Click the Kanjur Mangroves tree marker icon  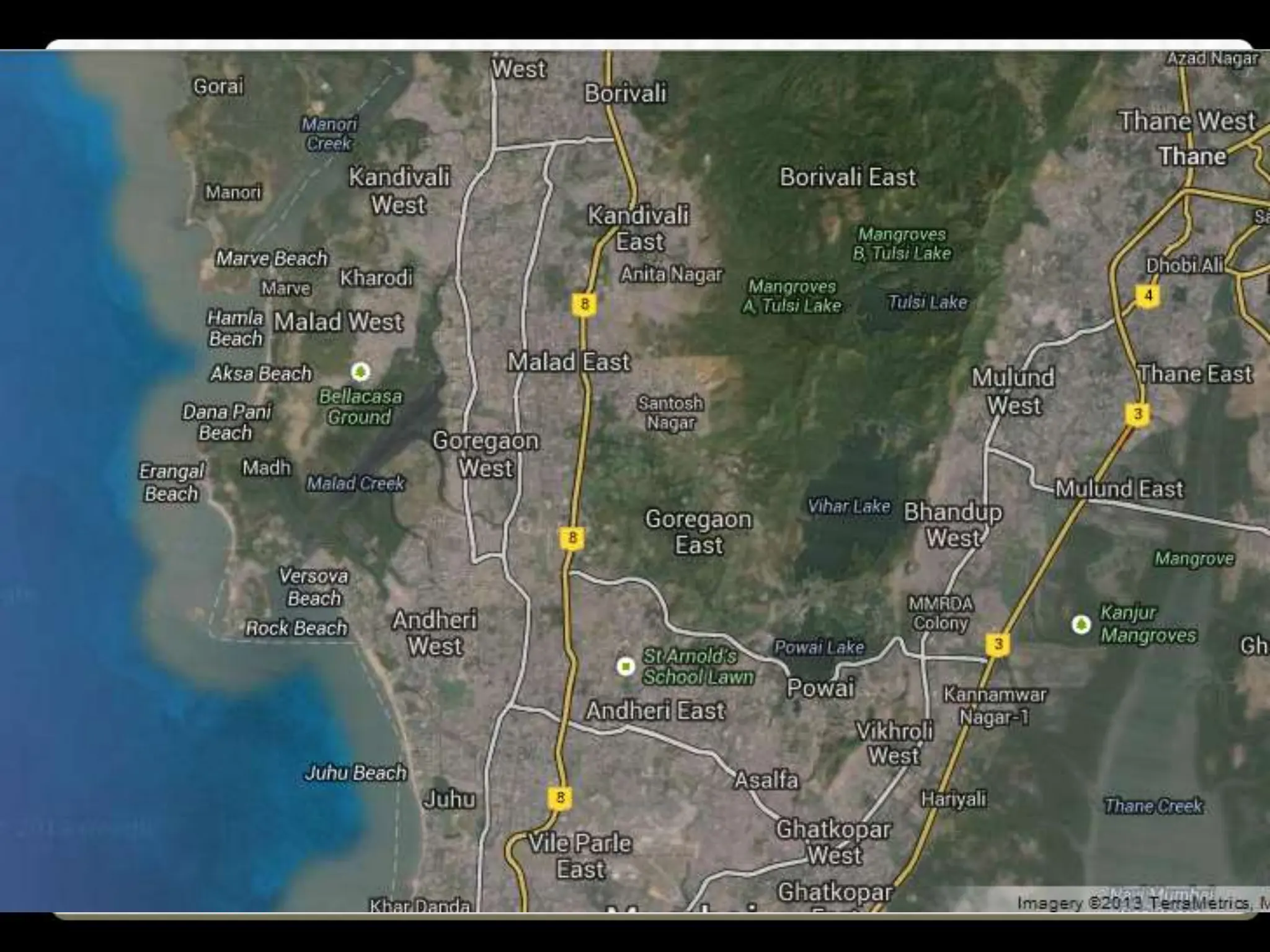click(1081, 624)
